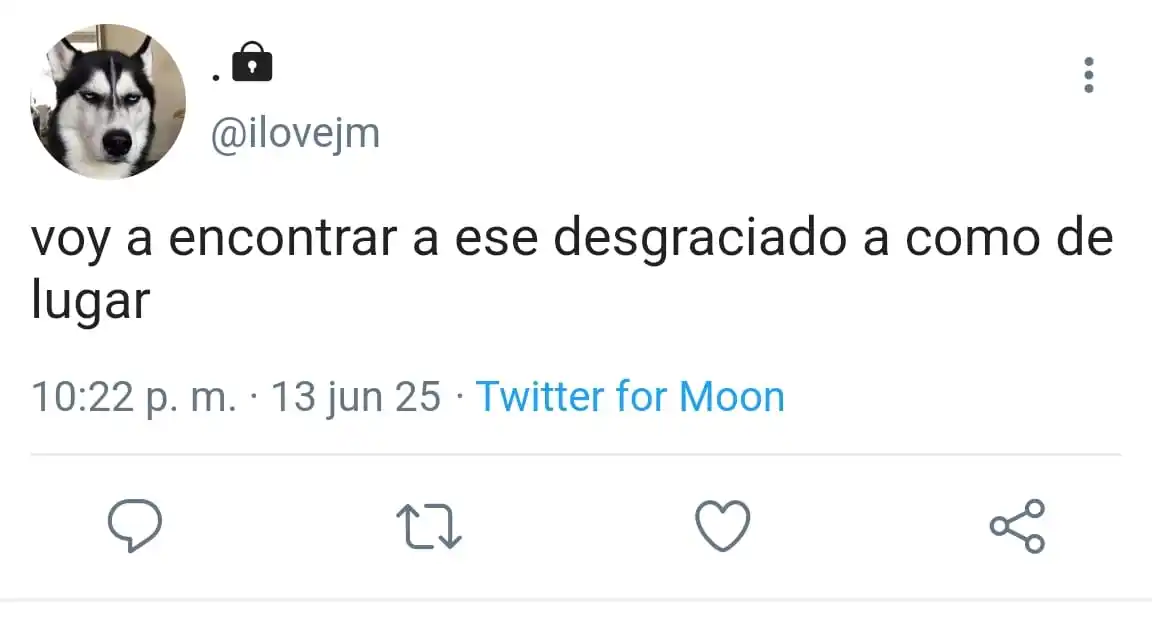The image size is (1152, 618).
Task: Click the word 'encontrar' in the tweet
Action: [x=283, y=238]
